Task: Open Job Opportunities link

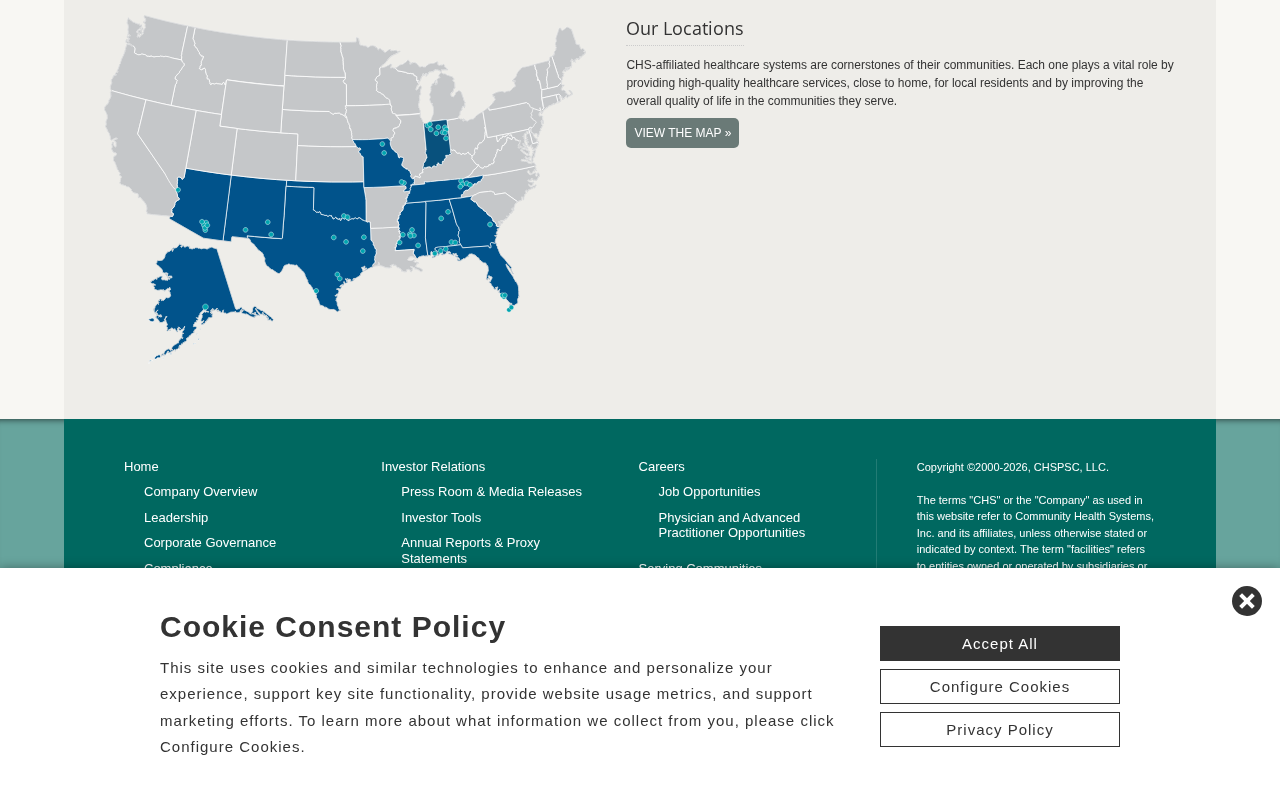Action: [x=709, y=492]
